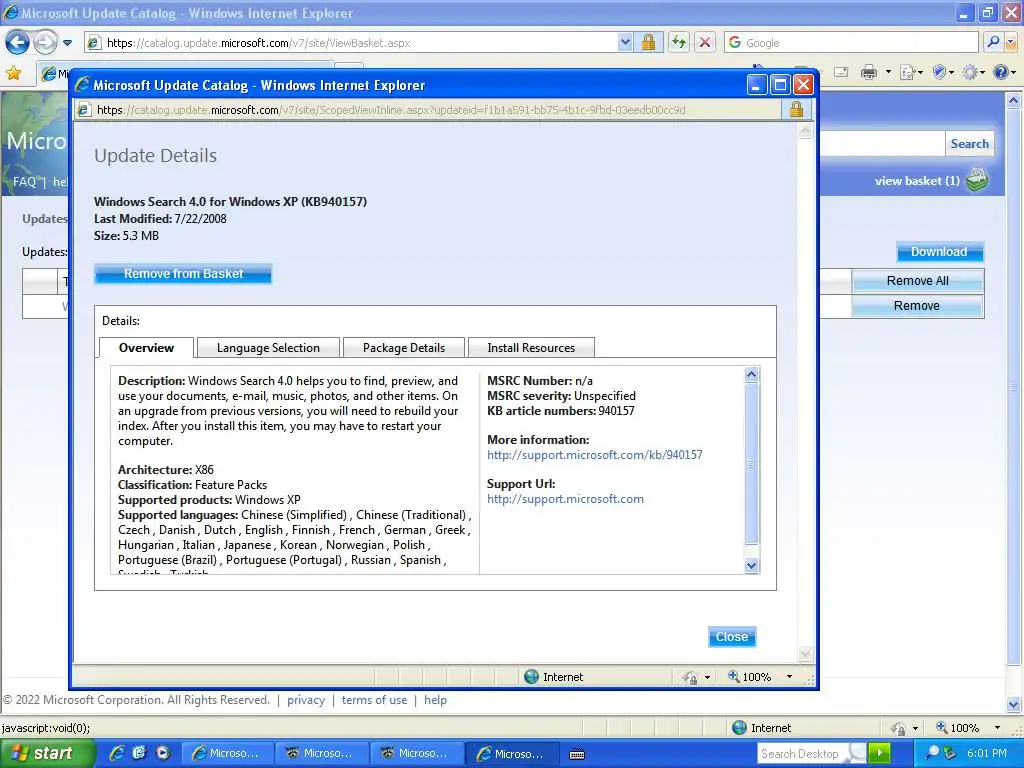Click the overview pane scroll down arrow
Image resolution: width=1024 pixels, height=768 pixels.
pyautogui.click(x=751, y=566)
